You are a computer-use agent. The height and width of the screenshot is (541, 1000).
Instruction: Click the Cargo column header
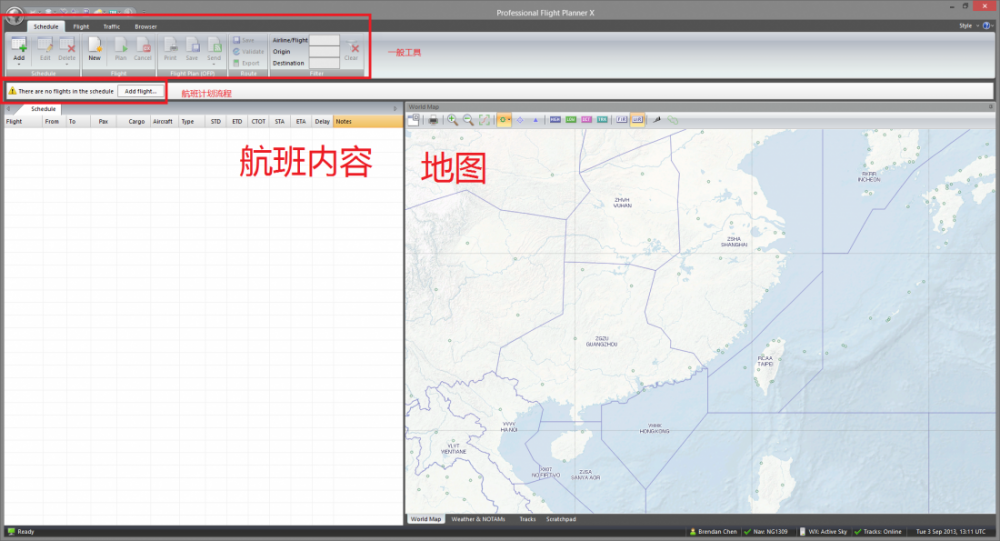pyautogui.click(x=133, y=121)
